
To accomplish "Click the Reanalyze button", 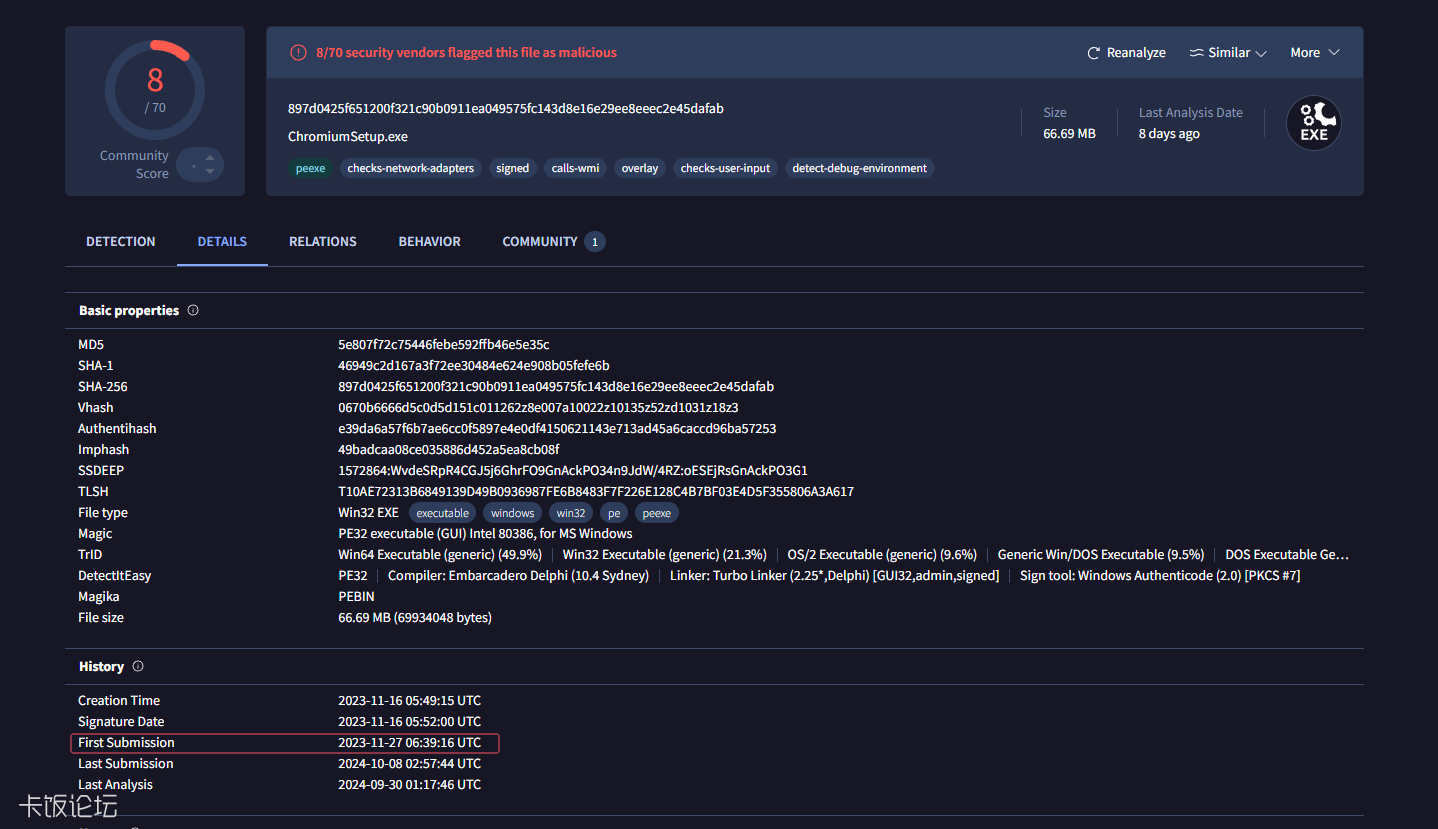I will (x=1126, y=53).
